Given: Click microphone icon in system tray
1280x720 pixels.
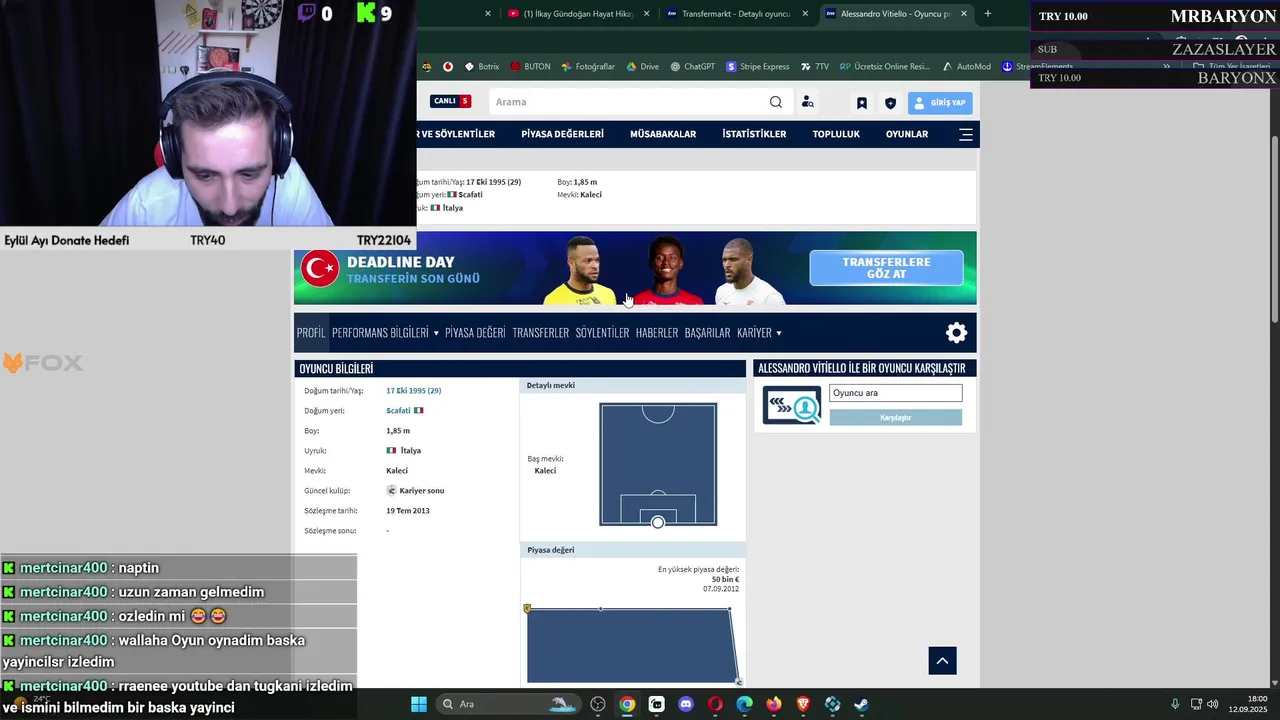Looking at the screenshot, I should tap(1175, 704).
